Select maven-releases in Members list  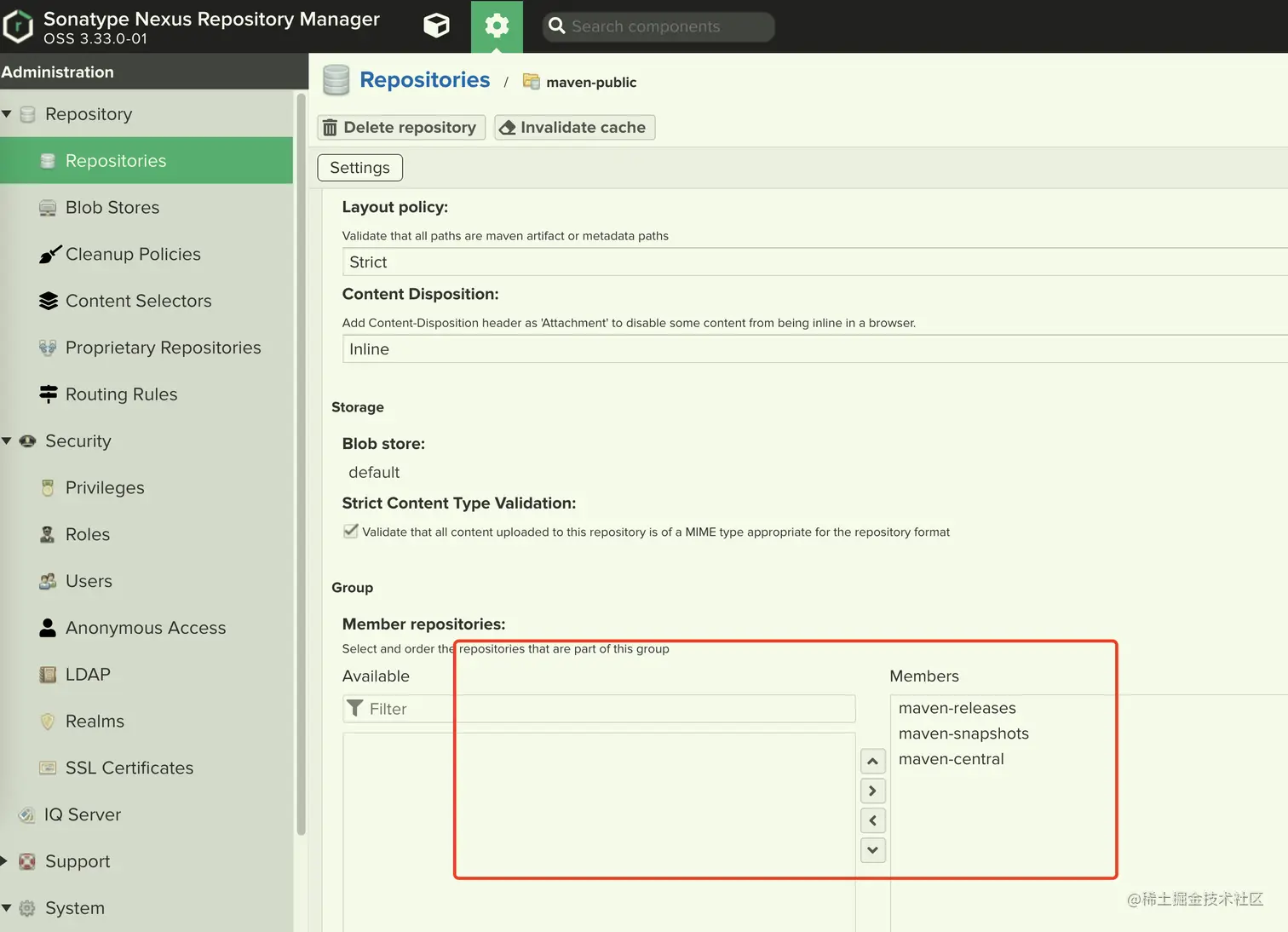[957, 708]
